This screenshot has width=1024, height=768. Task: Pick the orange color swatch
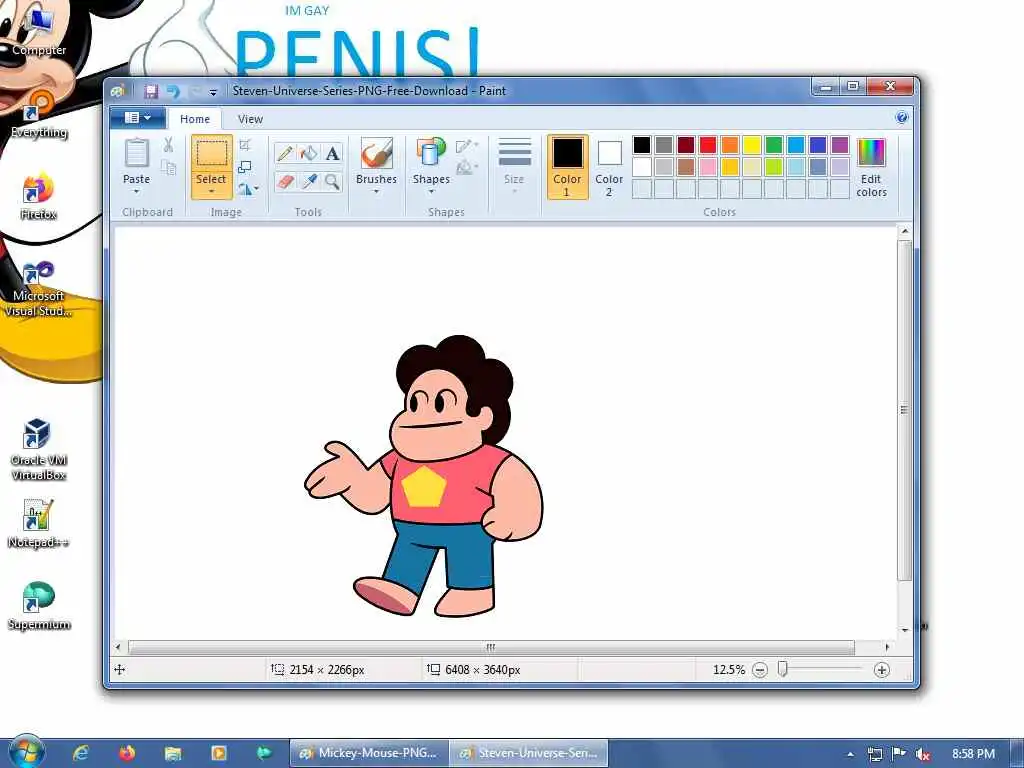730,145
